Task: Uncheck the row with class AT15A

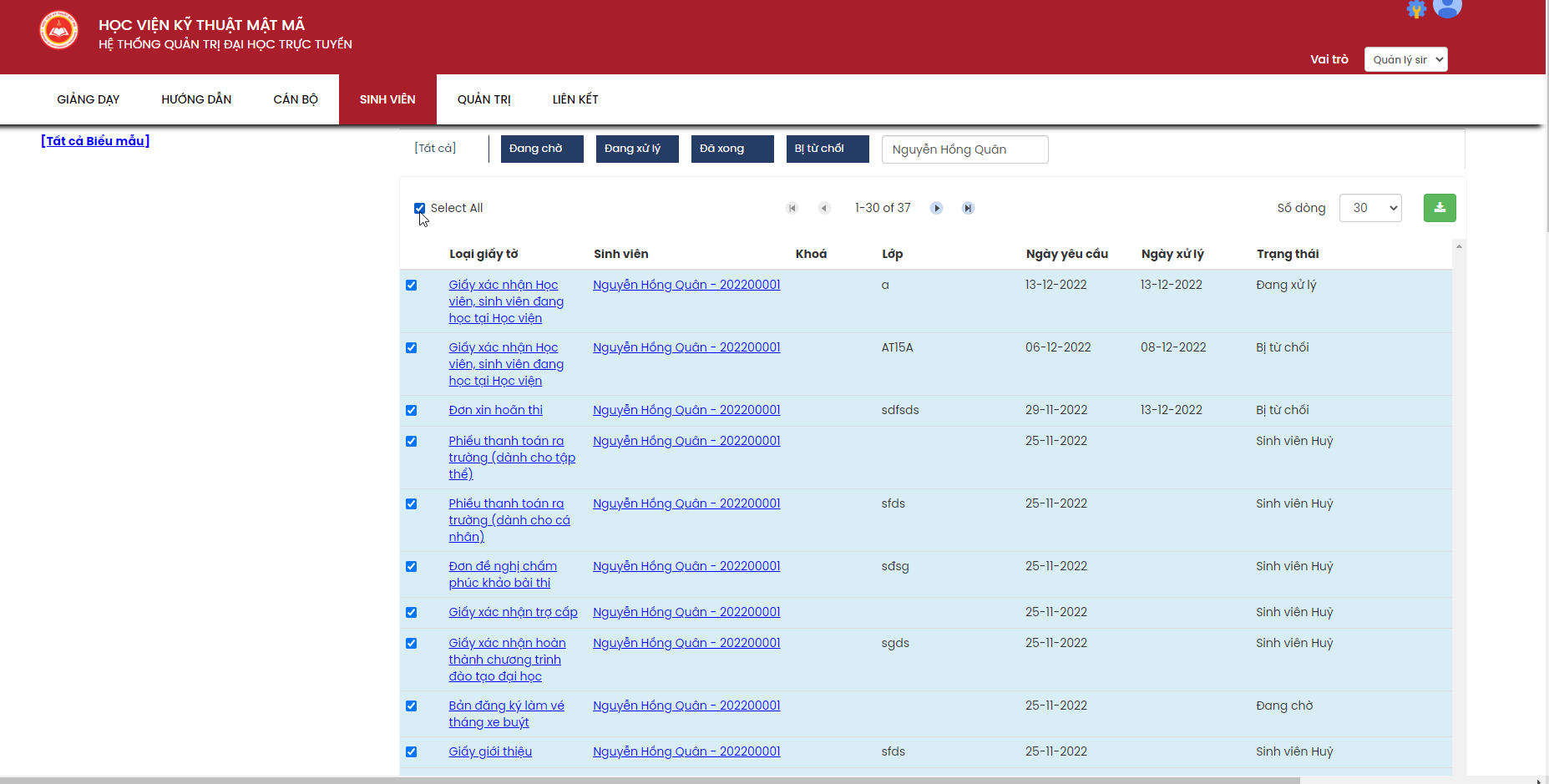Action: tap(411, 348)
